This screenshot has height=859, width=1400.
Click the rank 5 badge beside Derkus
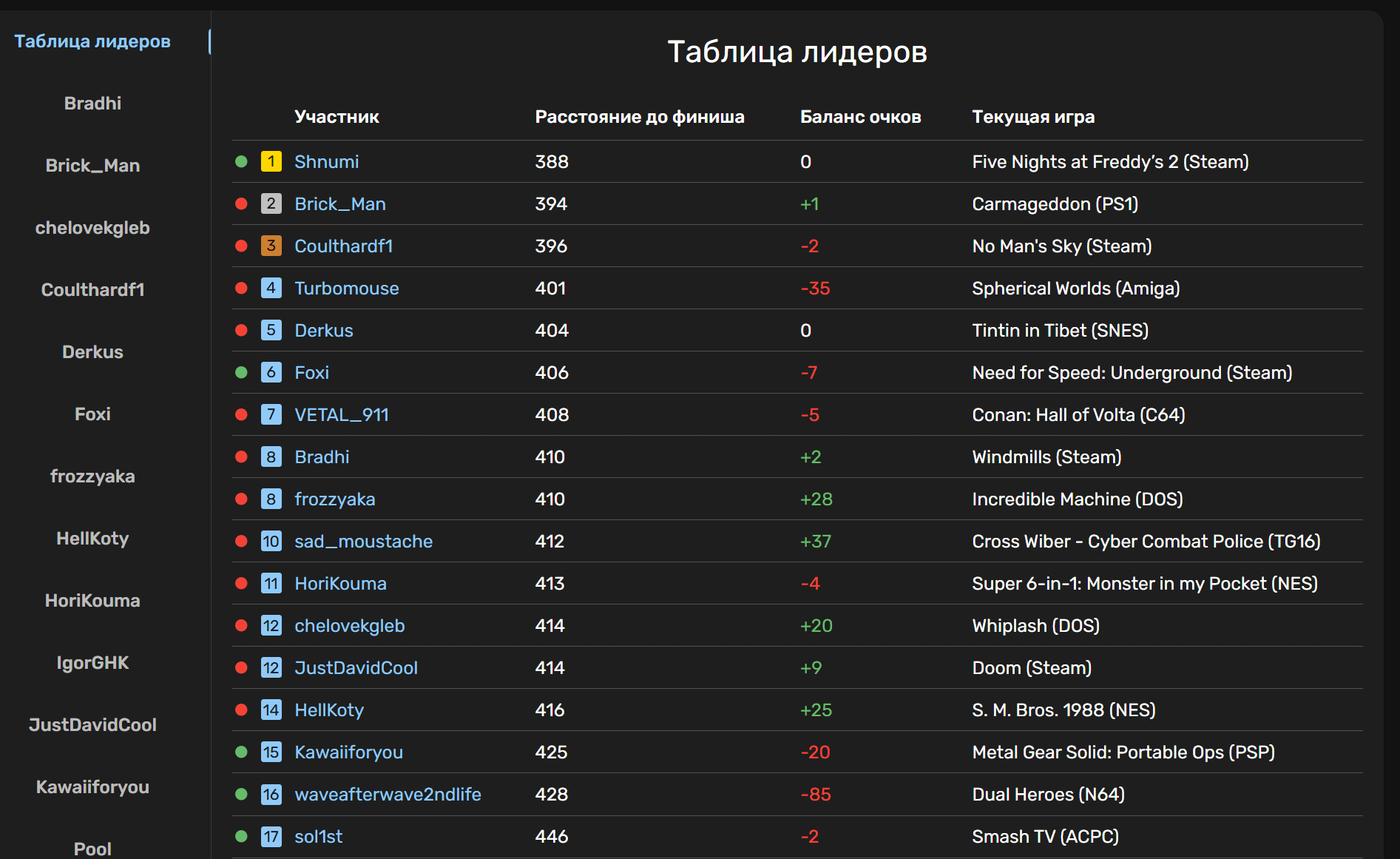click(271, 330)
